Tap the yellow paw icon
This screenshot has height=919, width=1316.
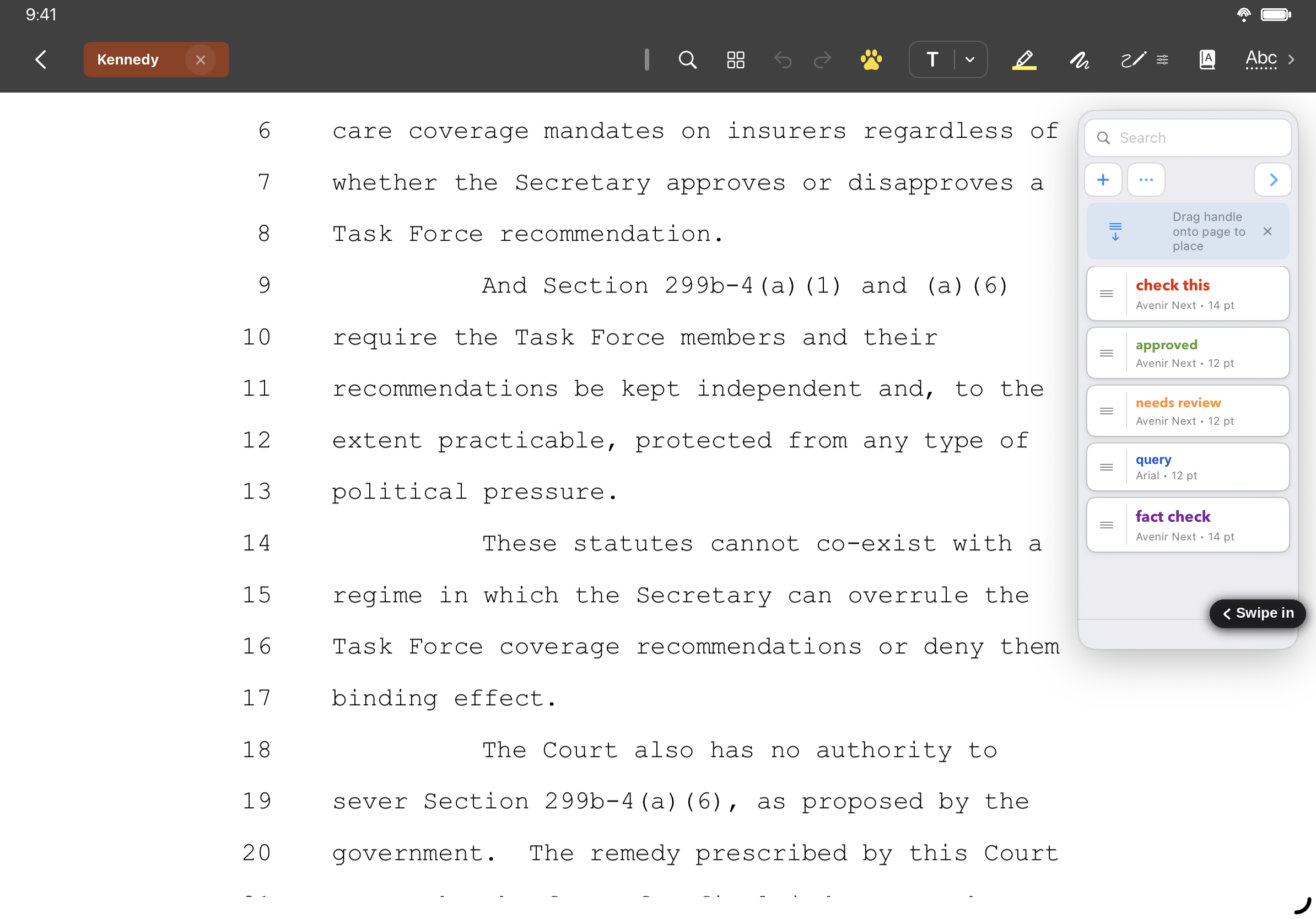pyautogui.click(x=871, y=60)
